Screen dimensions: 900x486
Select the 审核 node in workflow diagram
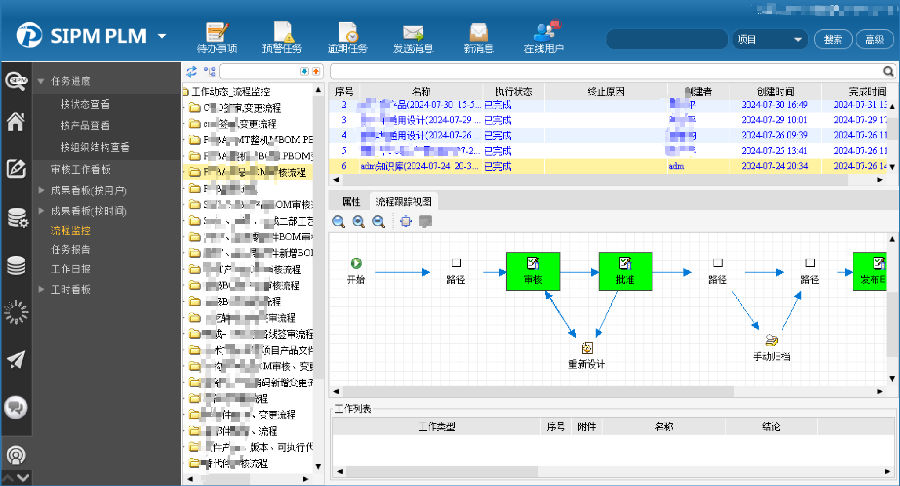(x=532, y=270)
